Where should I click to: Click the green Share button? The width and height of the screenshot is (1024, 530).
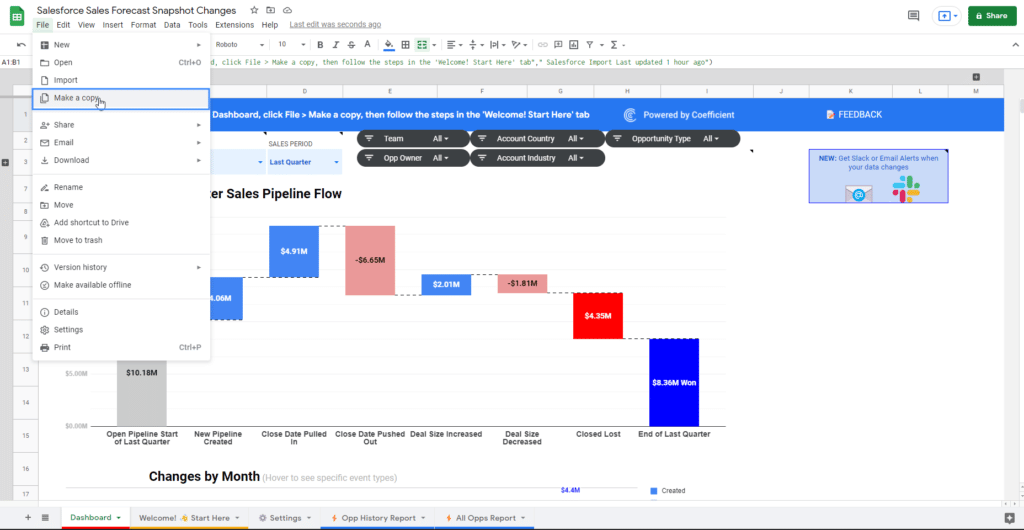coord(993,16)
